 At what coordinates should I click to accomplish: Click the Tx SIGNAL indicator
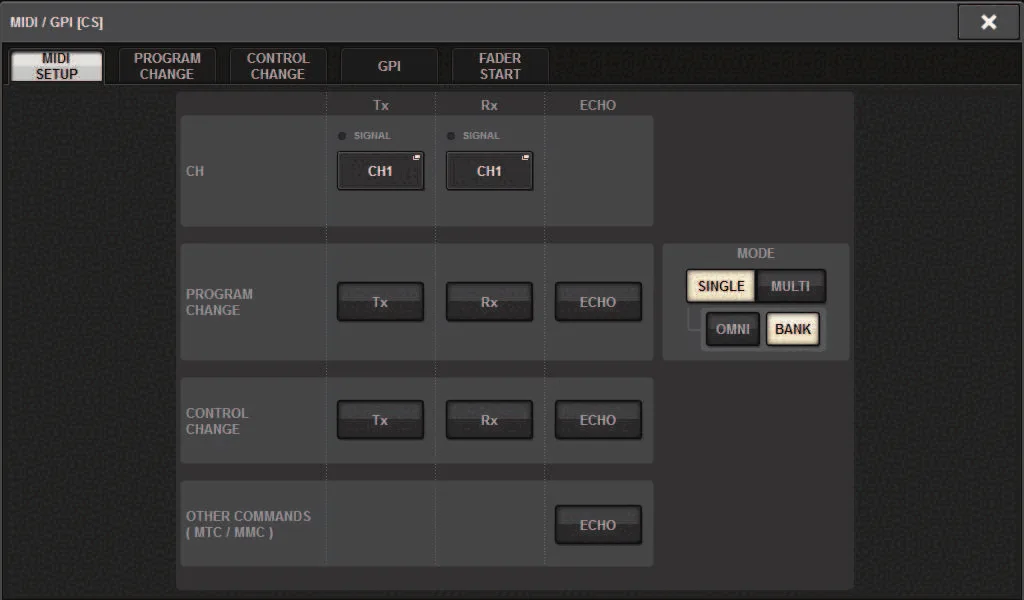pyautogui.click(x=342, y=136)
